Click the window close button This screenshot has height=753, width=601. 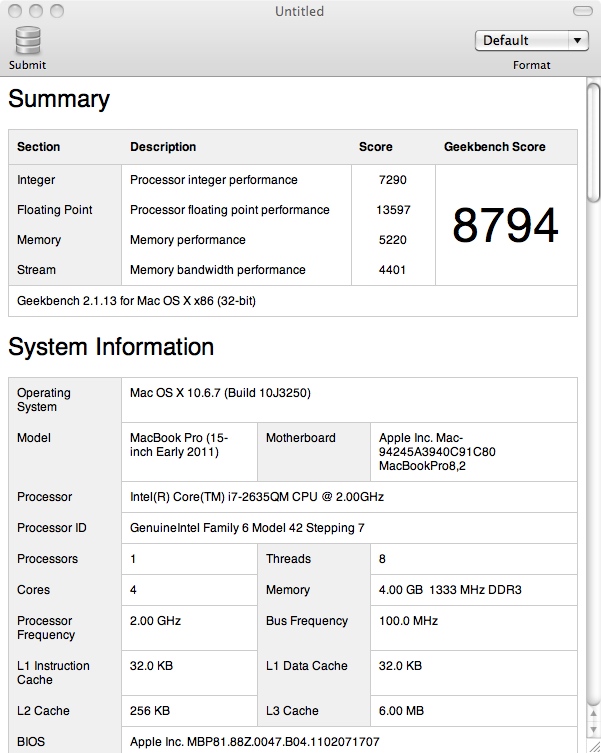click(15, 11)
